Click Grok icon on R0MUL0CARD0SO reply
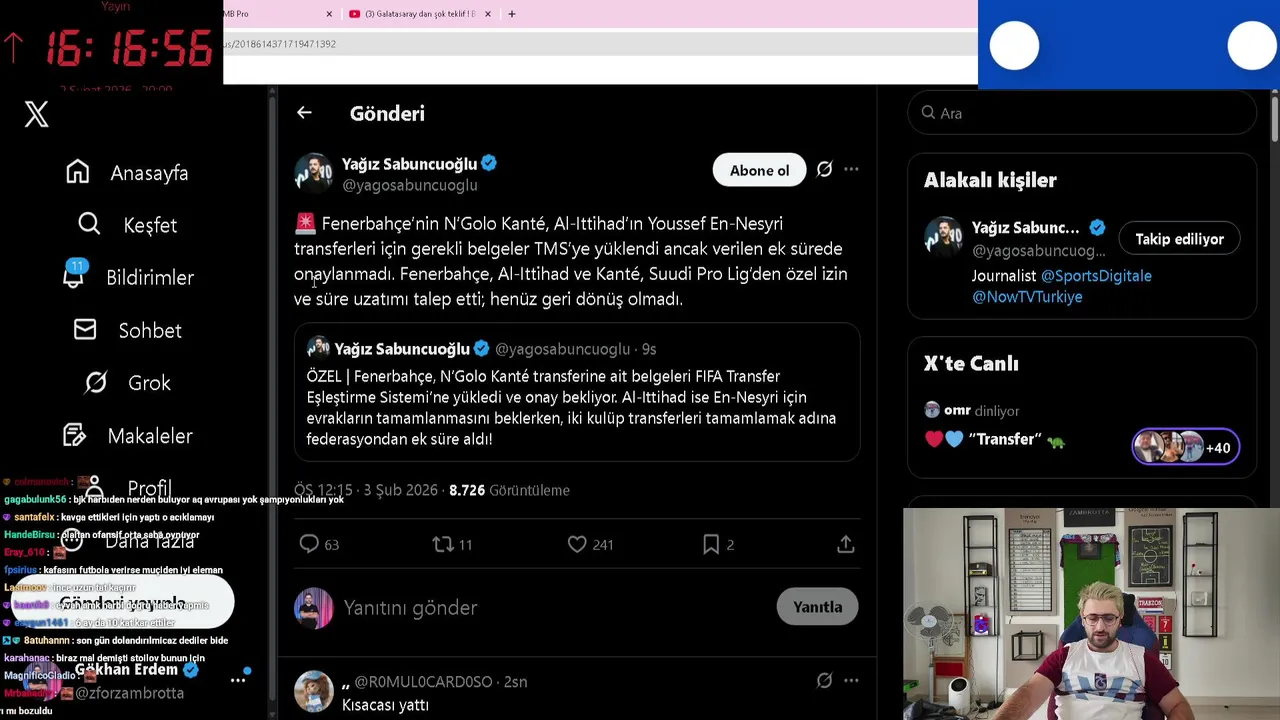 coord(824,681)
